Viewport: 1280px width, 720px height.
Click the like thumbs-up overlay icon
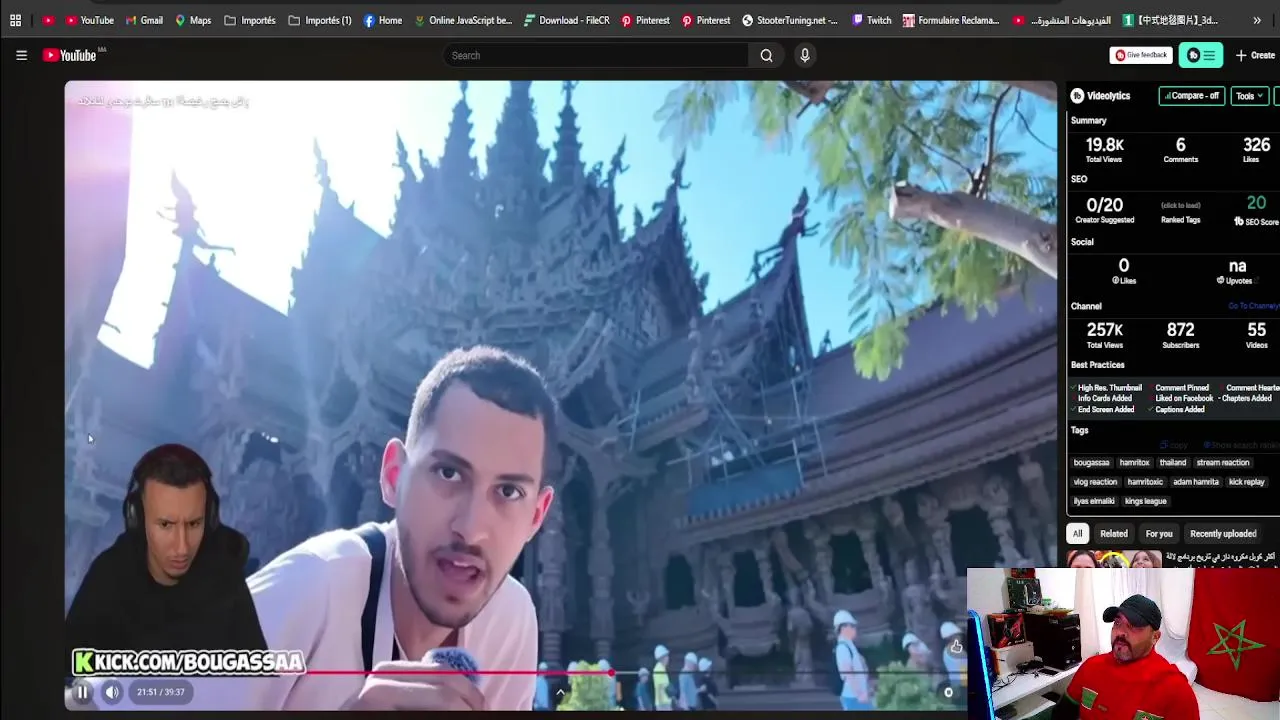(956, 647)
